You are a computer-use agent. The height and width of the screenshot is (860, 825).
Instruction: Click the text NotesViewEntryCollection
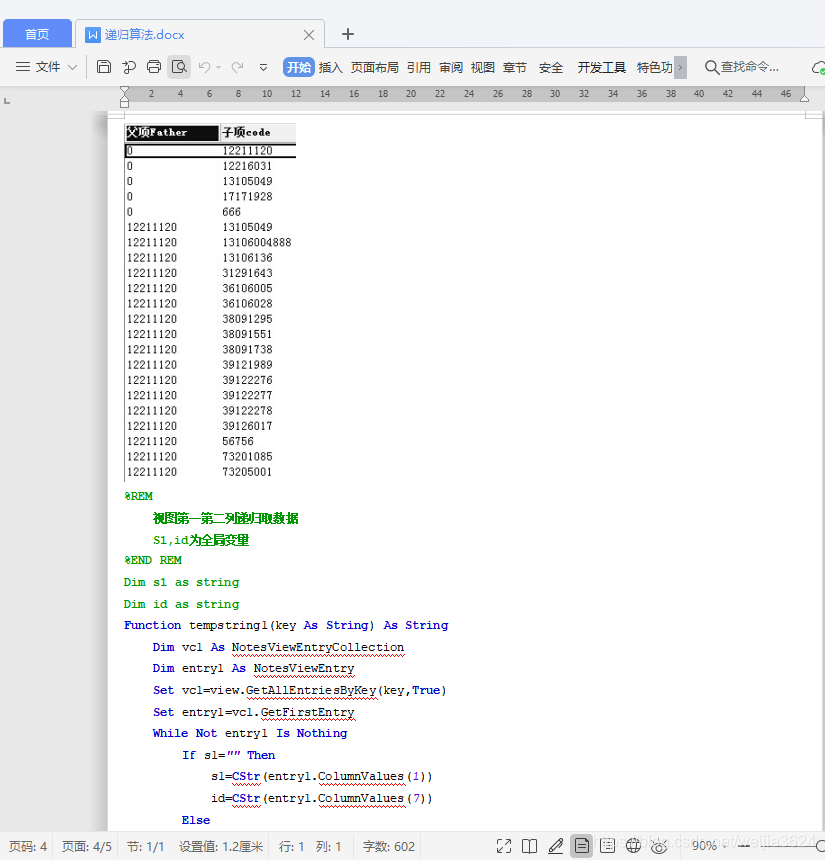point(318,647)
